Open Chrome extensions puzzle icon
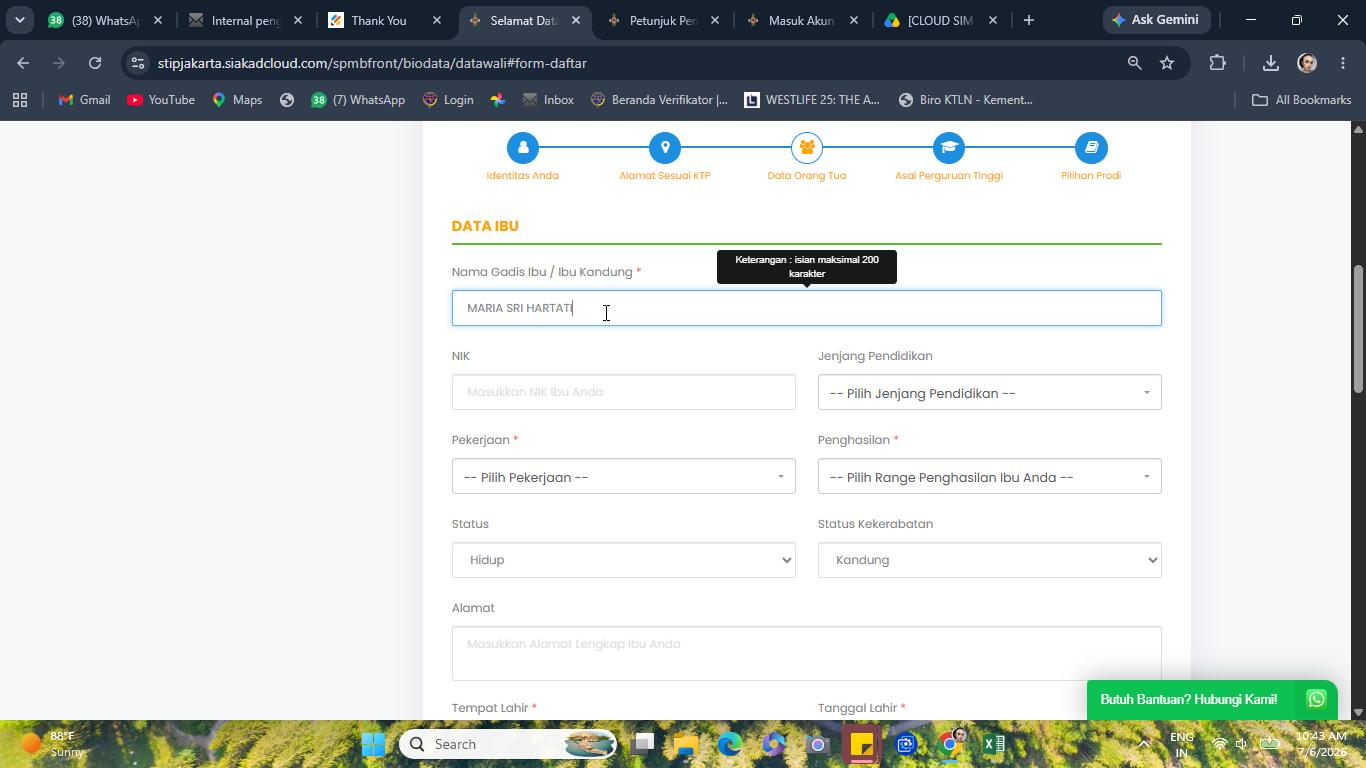This screenshot has width=1366, height=768. coord(1217,63)
